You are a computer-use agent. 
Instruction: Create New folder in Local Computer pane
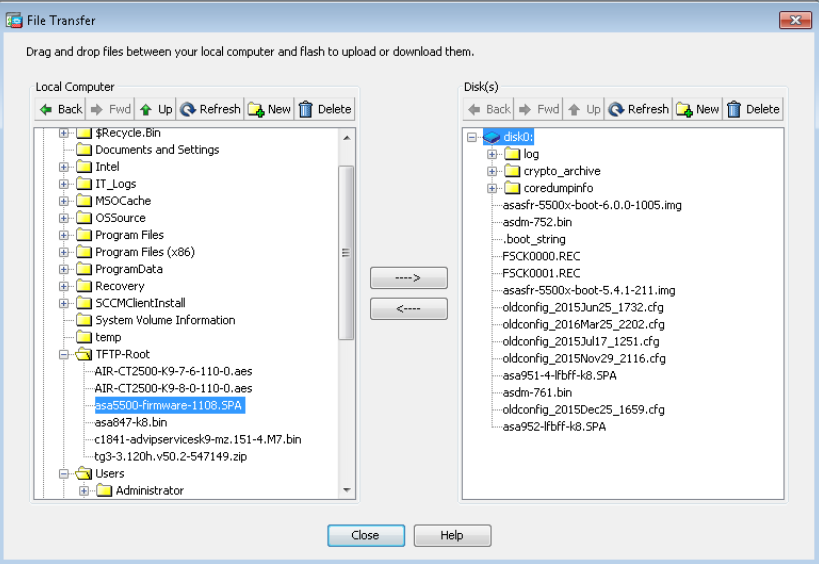[x=269, y=109]
